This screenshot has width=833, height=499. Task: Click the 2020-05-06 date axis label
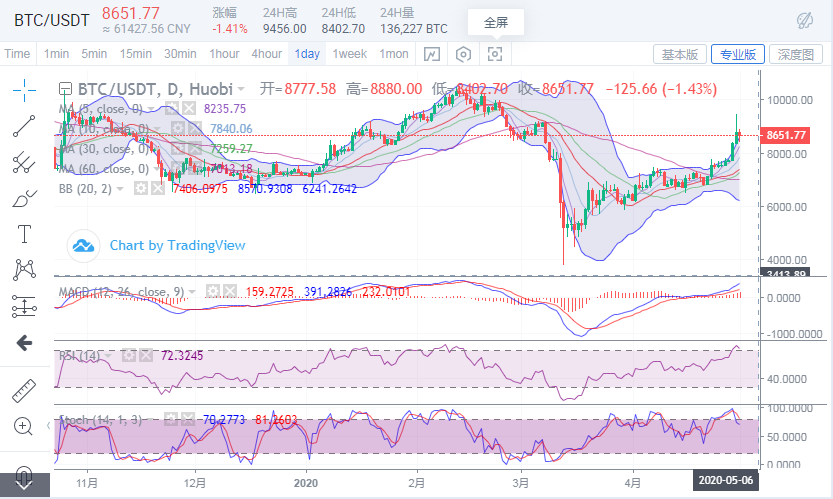click(726, 480)
